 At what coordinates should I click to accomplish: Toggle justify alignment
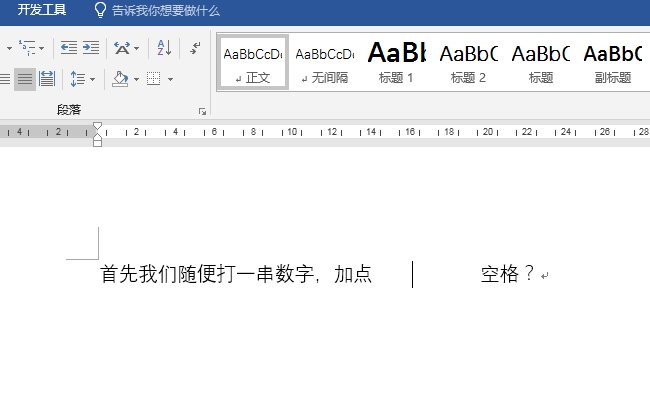(x=25, y=79)
